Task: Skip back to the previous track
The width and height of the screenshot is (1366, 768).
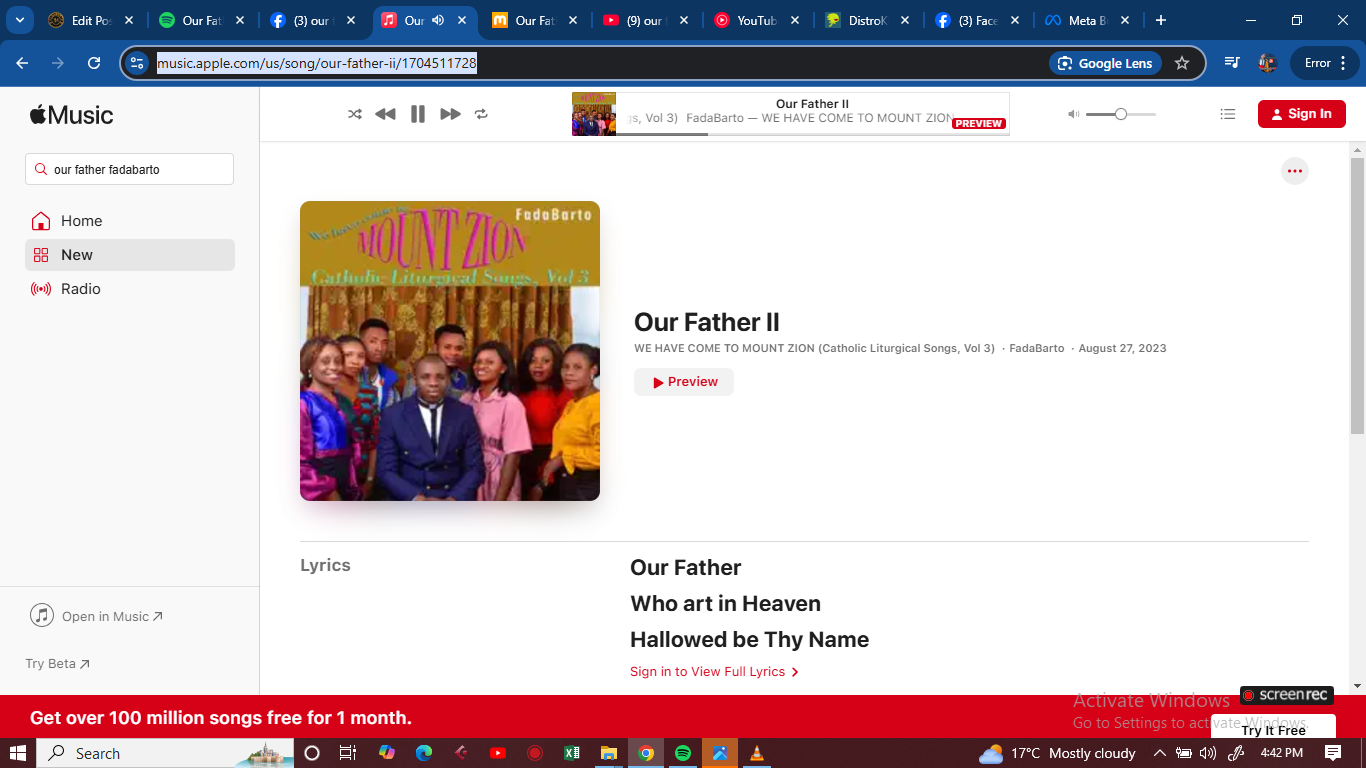Action: (x=385, y=114)
